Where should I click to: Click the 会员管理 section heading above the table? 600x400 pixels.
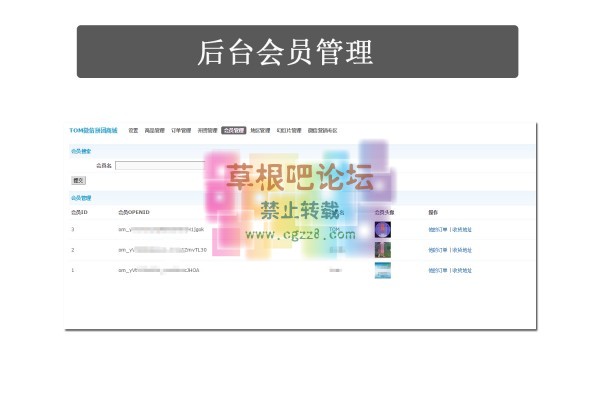click(x=81, y=198)
